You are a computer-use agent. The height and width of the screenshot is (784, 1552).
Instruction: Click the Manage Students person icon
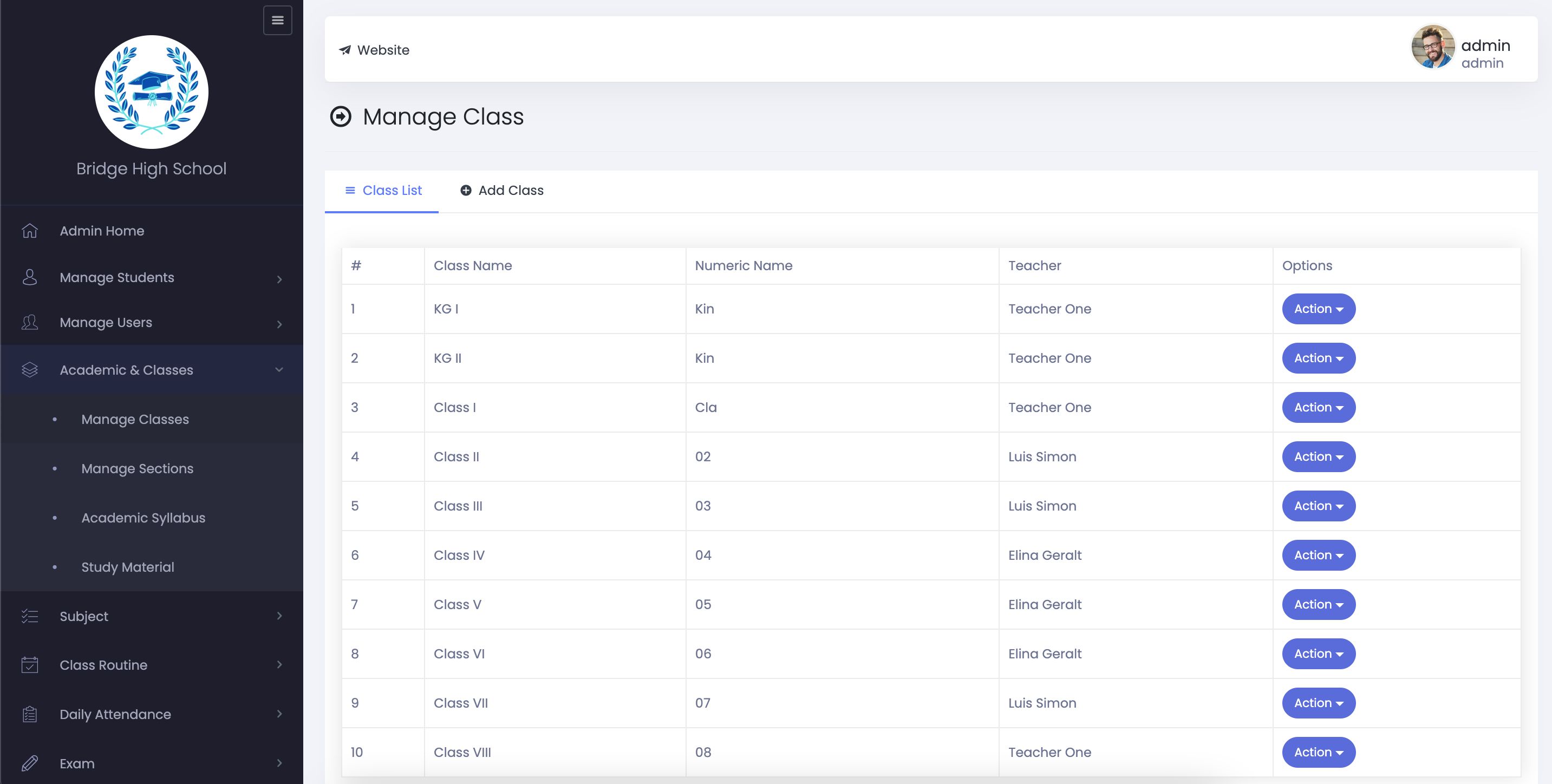coord(30,277)
